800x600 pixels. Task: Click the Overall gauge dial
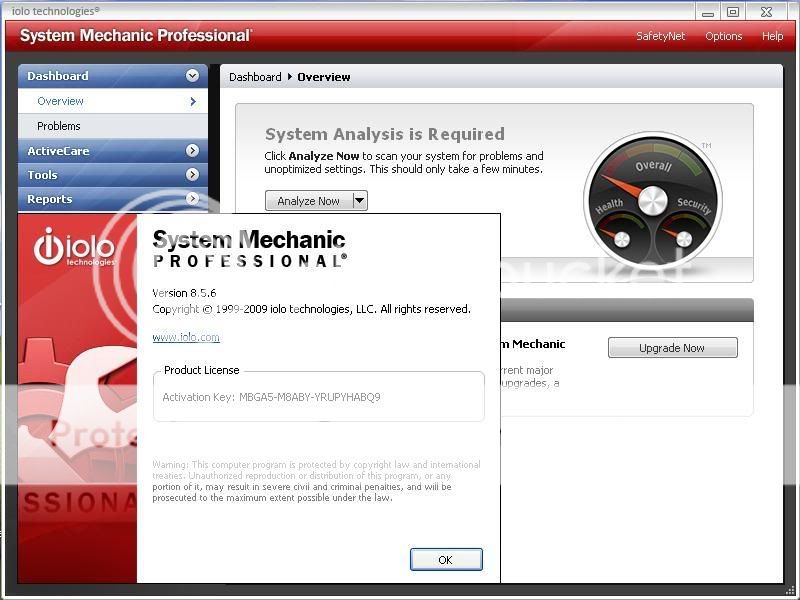(x=653, y=201)
